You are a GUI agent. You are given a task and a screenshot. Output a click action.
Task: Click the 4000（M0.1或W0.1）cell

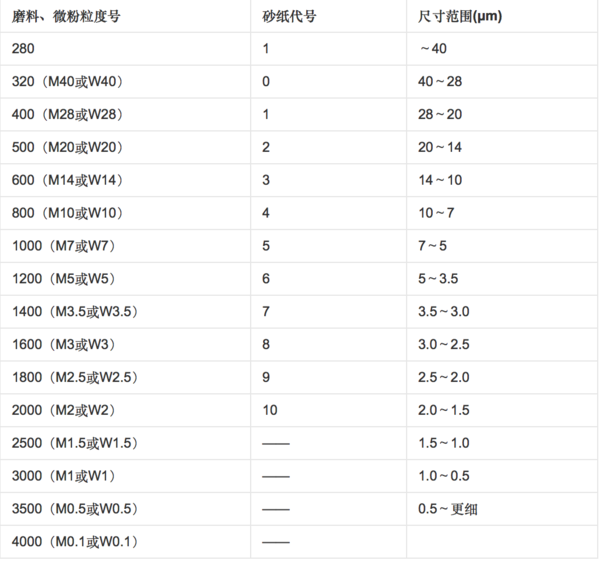pyautogui.click(x=75, y=542)
